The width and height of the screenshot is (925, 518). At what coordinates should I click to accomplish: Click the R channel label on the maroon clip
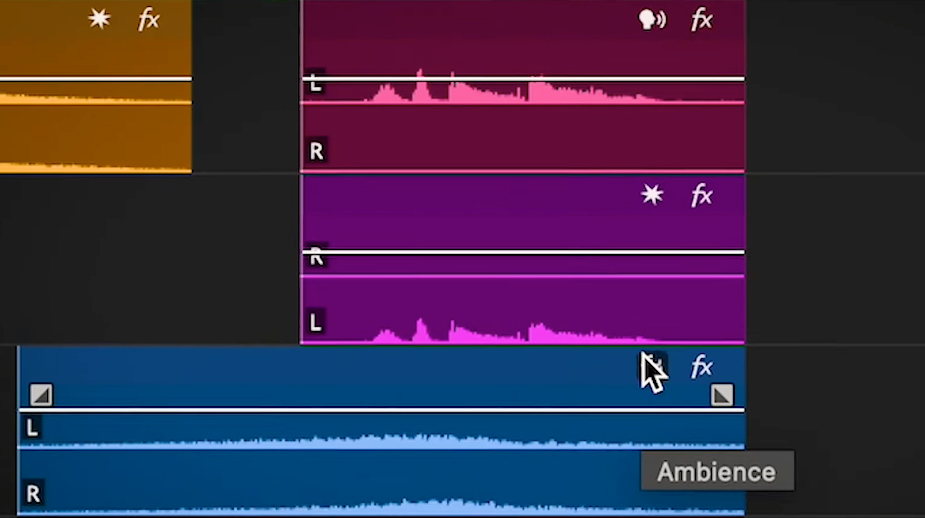317,152
